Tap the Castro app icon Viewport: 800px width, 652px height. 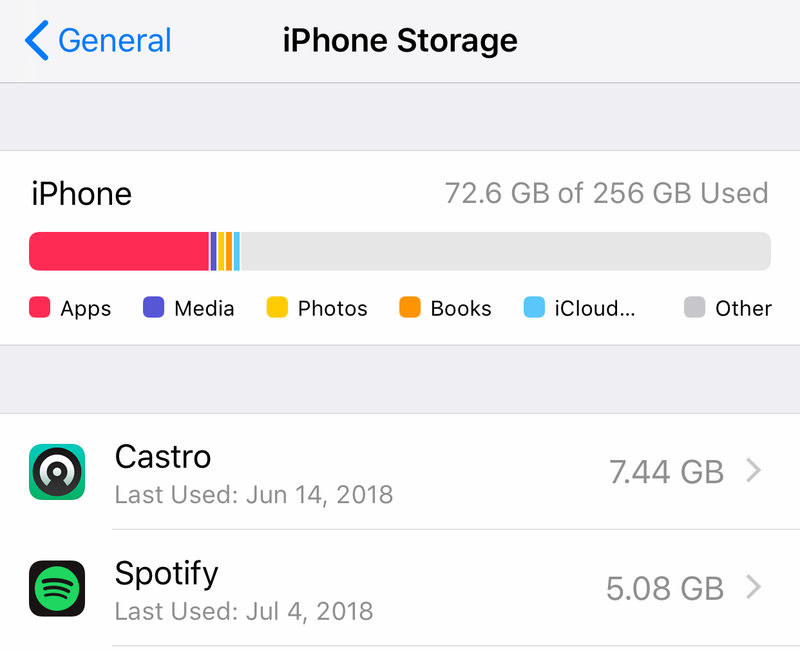(57, 471)
